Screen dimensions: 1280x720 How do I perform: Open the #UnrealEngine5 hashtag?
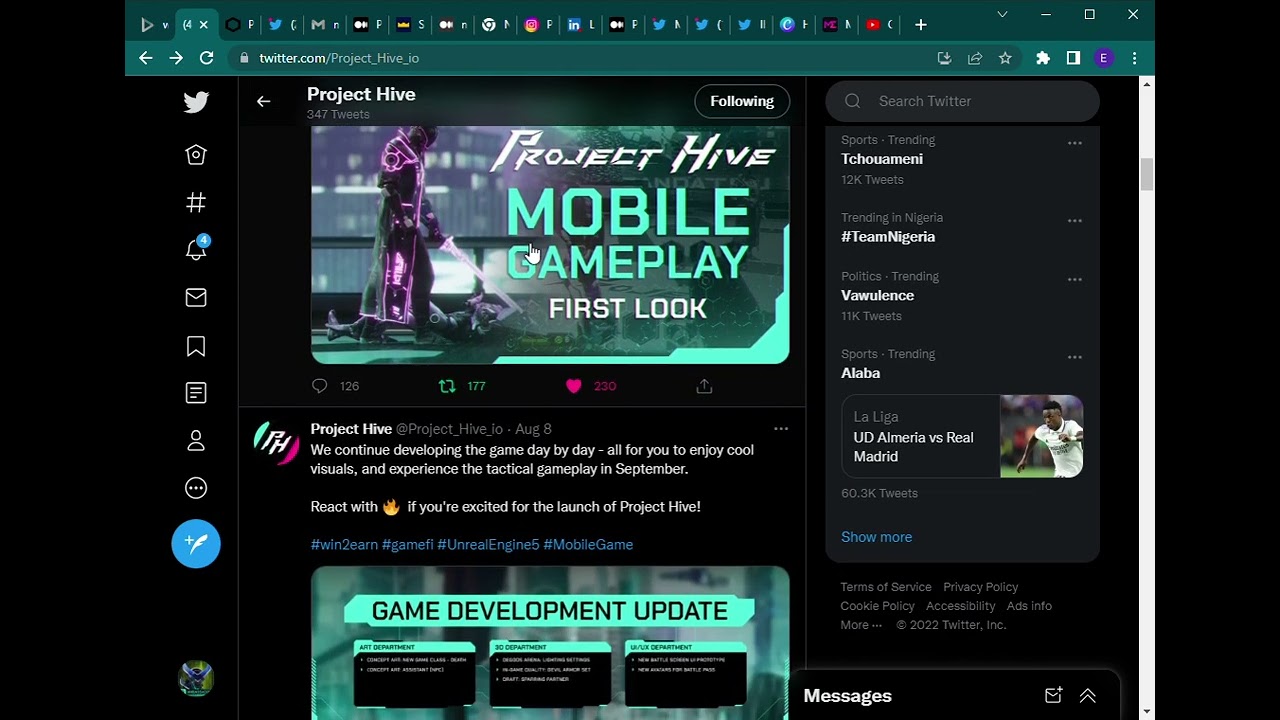point(488,545)
